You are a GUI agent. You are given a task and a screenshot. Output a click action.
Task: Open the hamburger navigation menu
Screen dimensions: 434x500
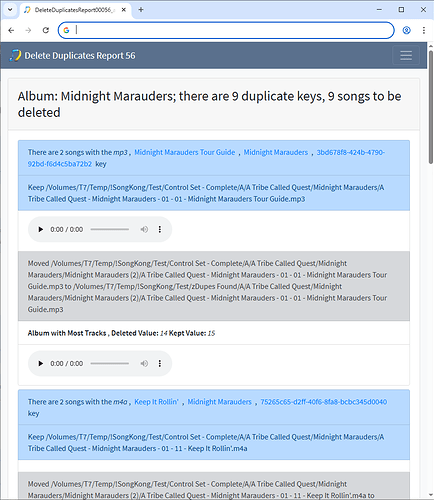[x=406, y=55]
